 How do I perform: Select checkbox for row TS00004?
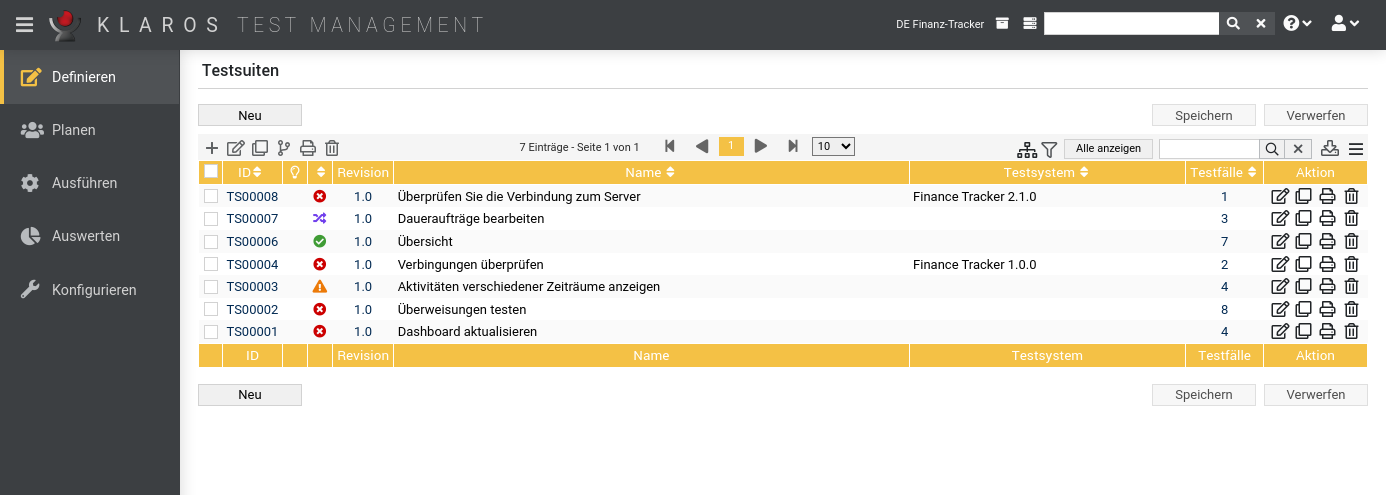[x=211, y=265]
